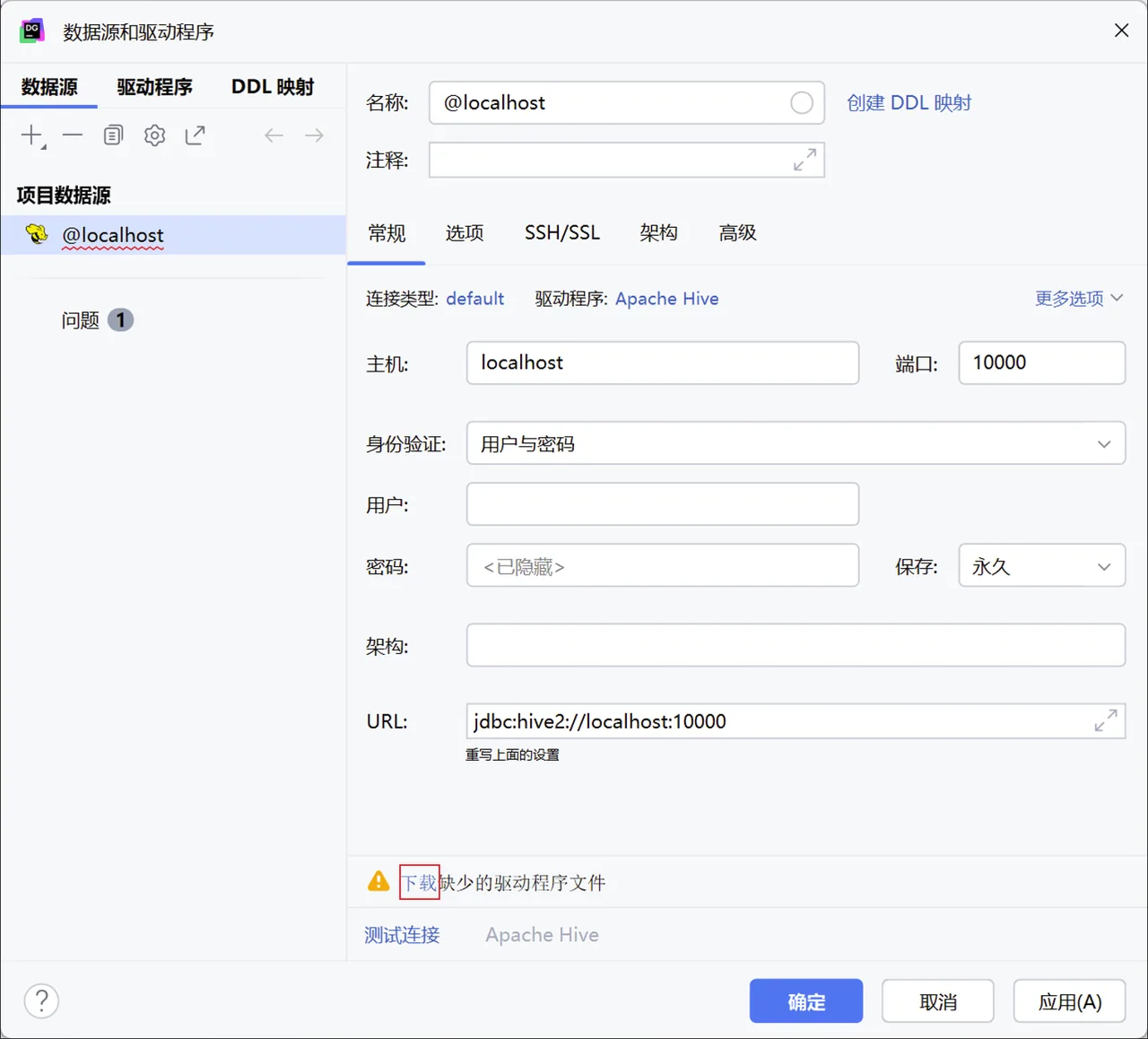Open driver settings via the gear icon

[x=155, y=135]
